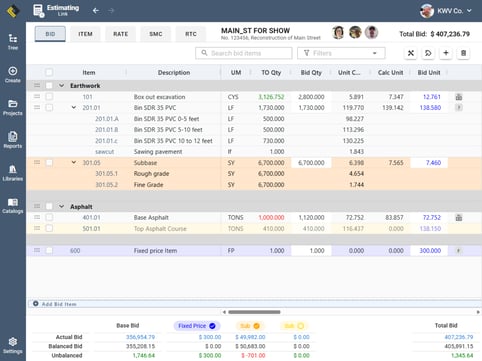Screen dimensions: 482x361
Task: Open the Catalogs sidebar icon
Action: [13, 205]
